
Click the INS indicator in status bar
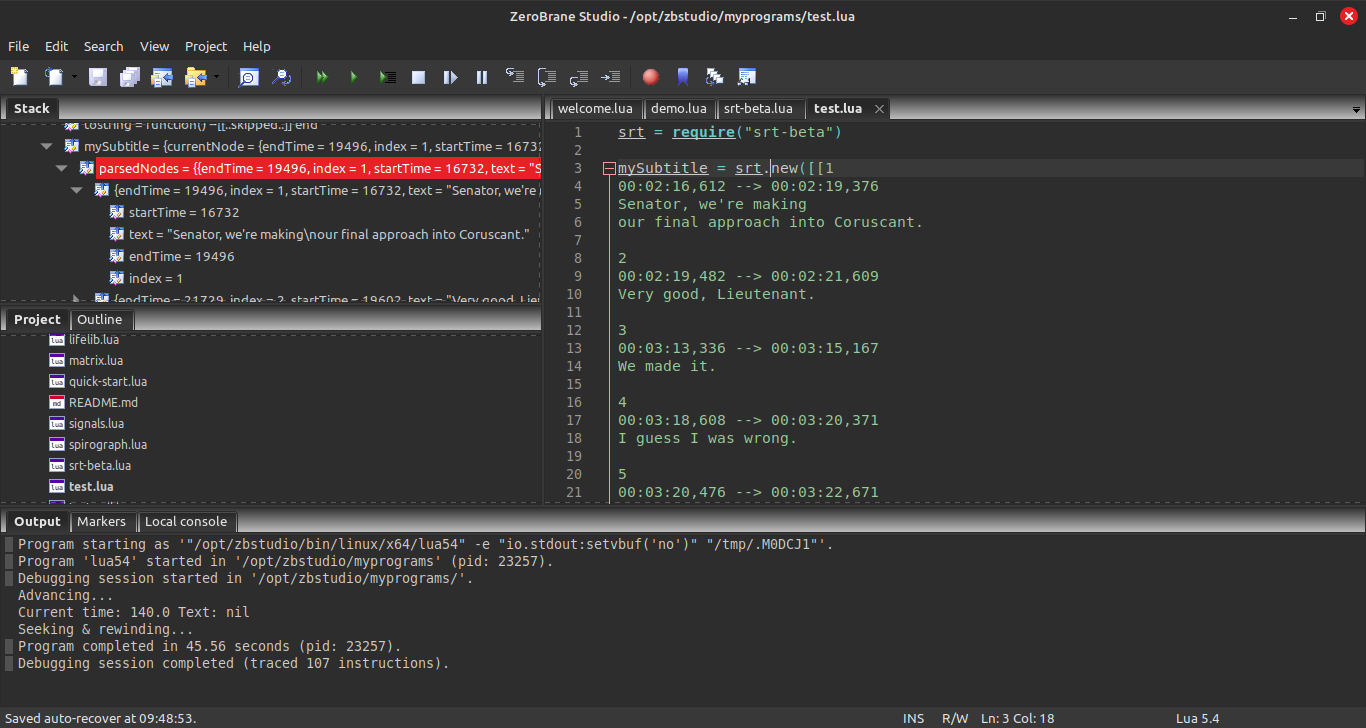[914, 718]
